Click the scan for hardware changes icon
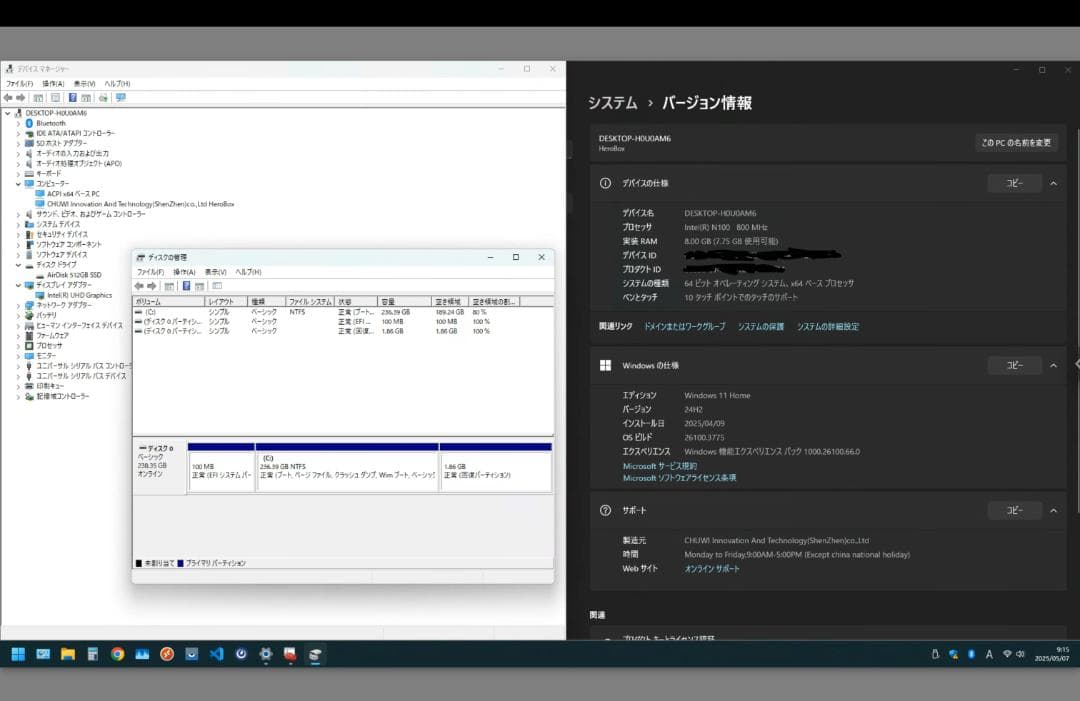 click(104, 97)
